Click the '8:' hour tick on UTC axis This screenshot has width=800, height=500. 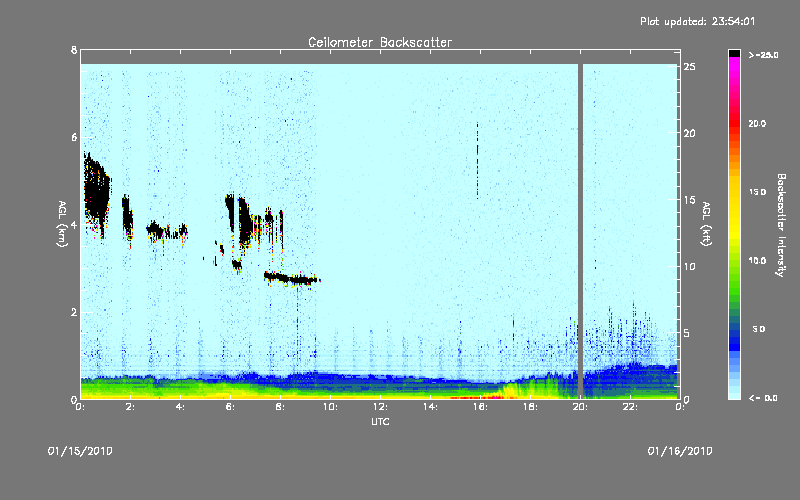tap(280, 407)
